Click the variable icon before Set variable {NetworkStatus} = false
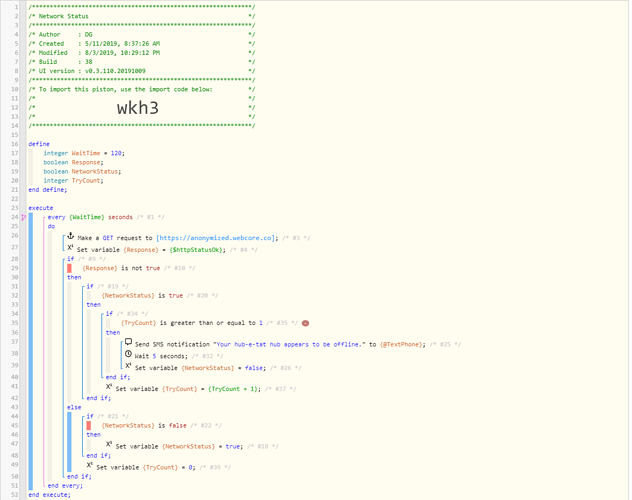The image size is (632, 500). click(x=128, y=365)
